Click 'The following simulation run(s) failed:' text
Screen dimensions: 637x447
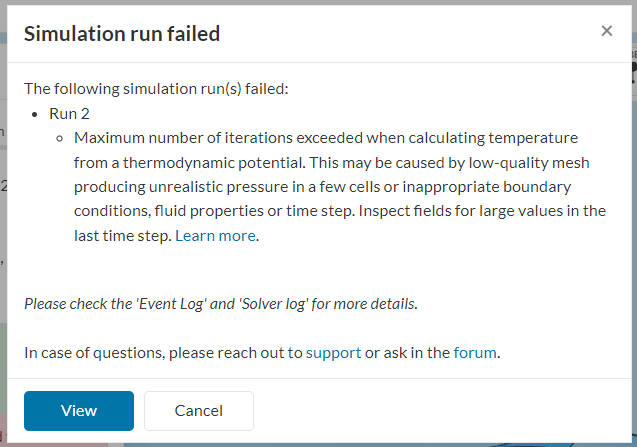[x=156, y=88]
